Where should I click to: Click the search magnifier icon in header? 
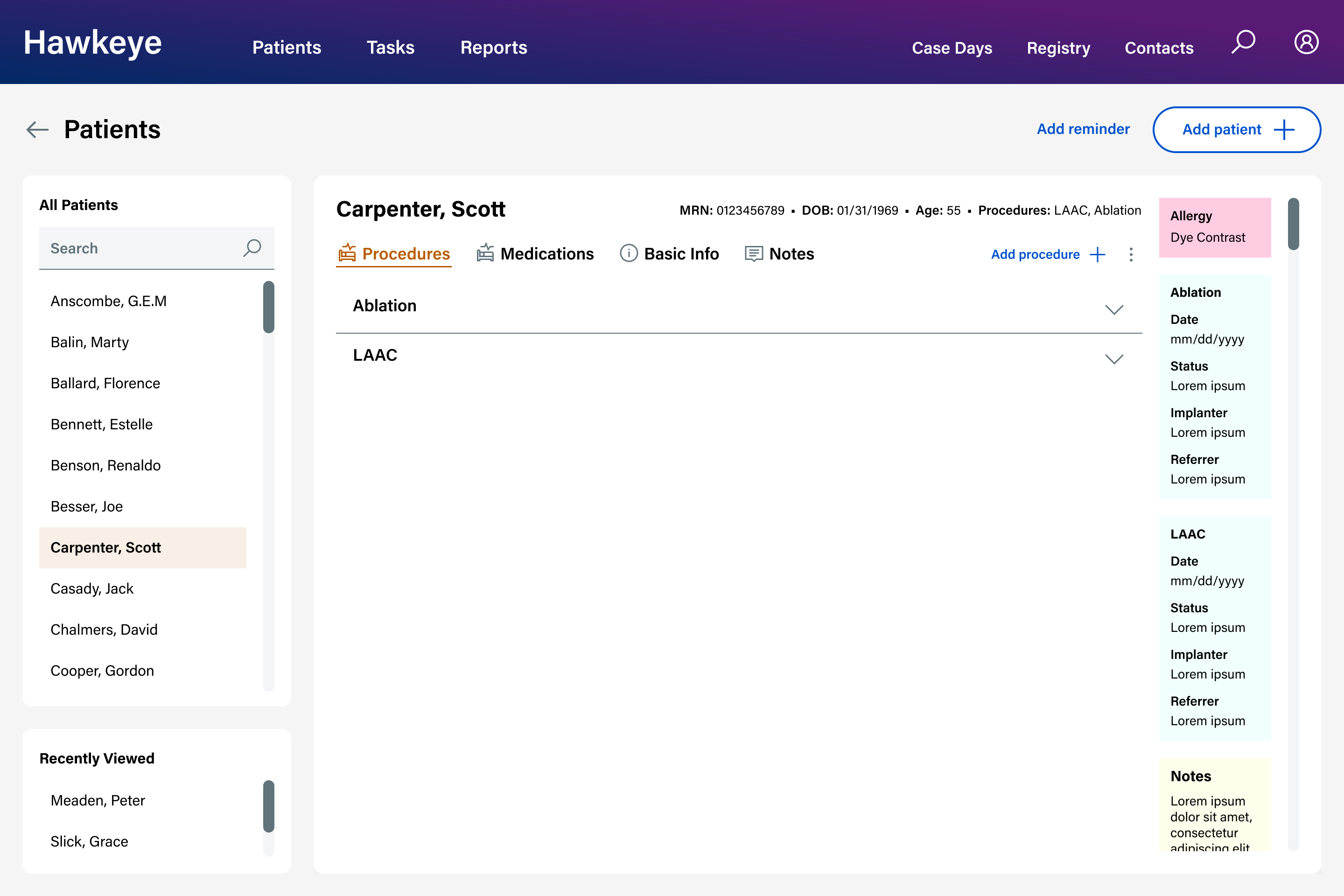pyautogui.click(x=1243, y=42)
